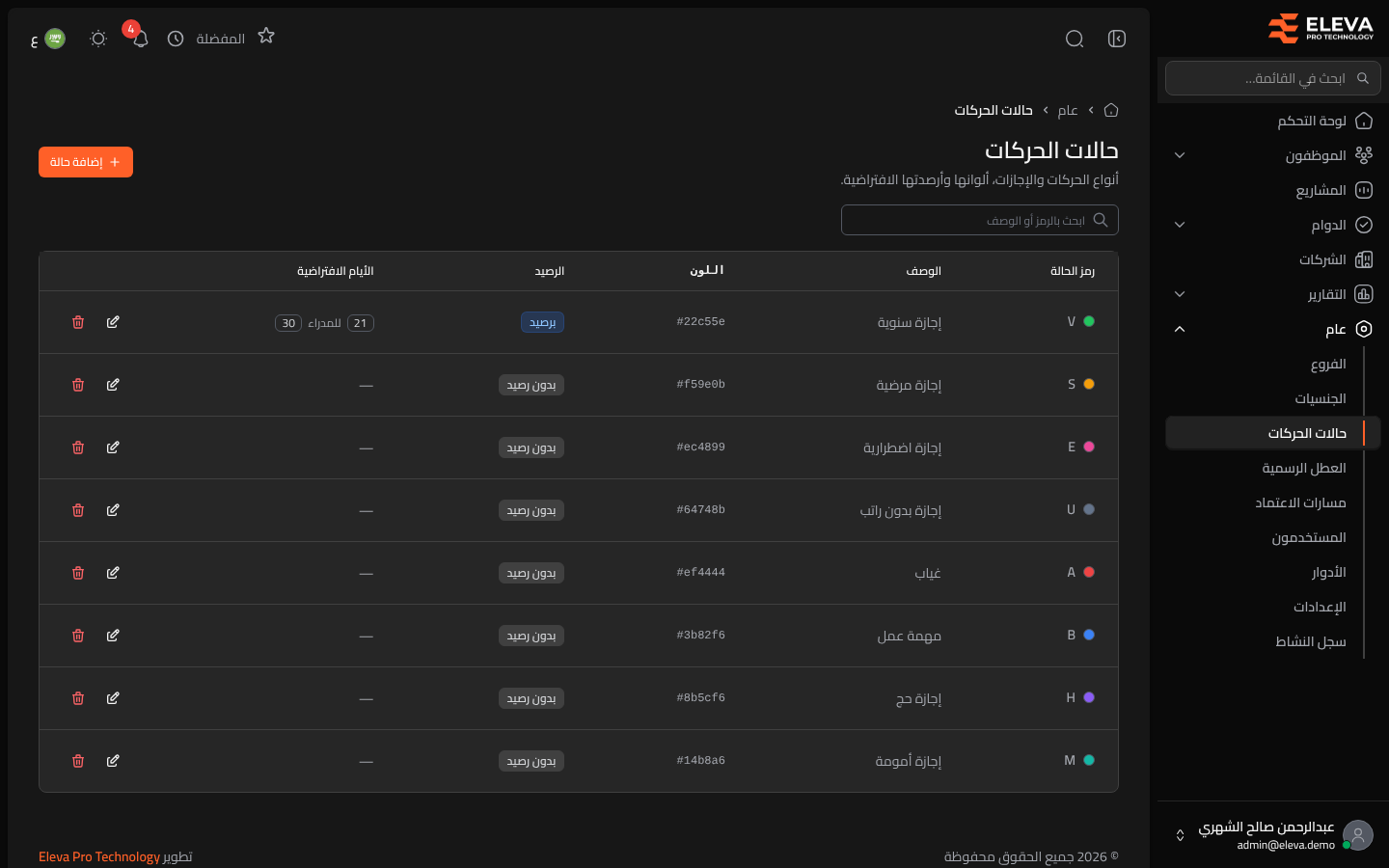Open المشاريع in sidebar
The image size is (1389, 868).
(1273, 190)
